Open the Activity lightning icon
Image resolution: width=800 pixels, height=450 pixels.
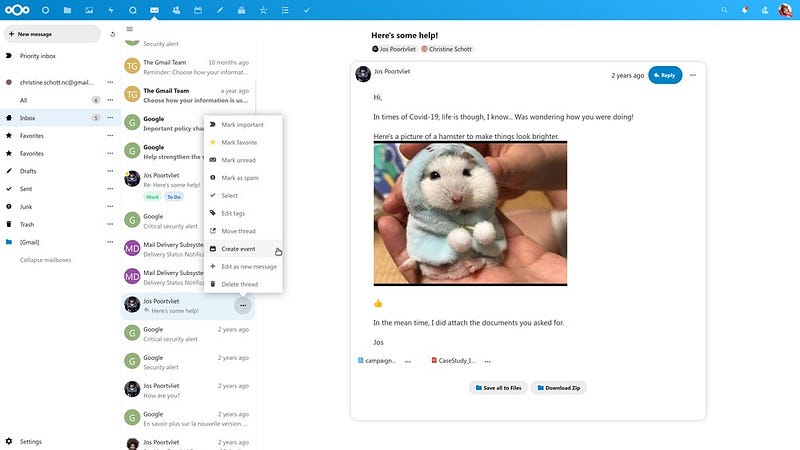point(111,10)
